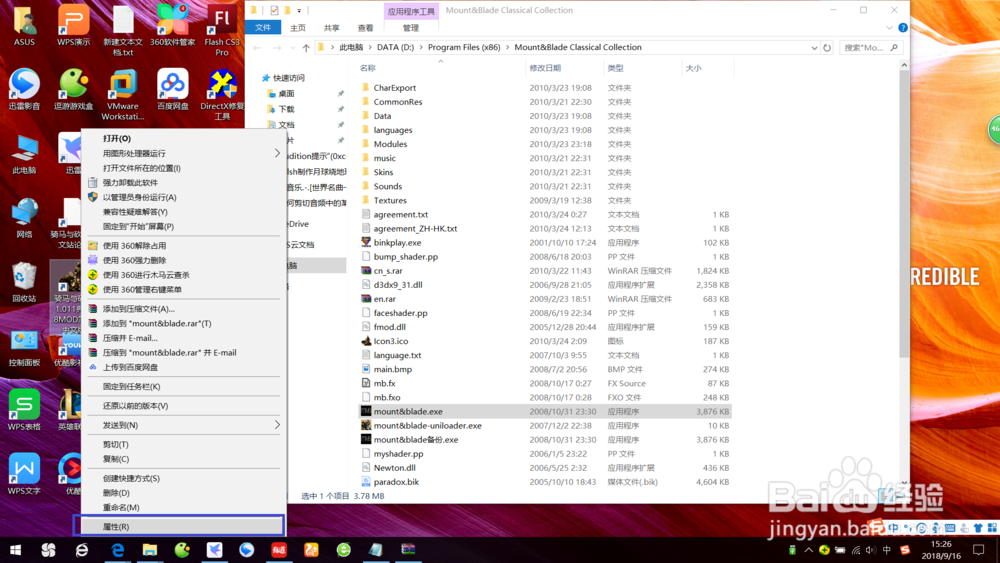Open Edge browser on taskbar
Image resolution: width=1000 pixels, height=563 pixels.
117,550
